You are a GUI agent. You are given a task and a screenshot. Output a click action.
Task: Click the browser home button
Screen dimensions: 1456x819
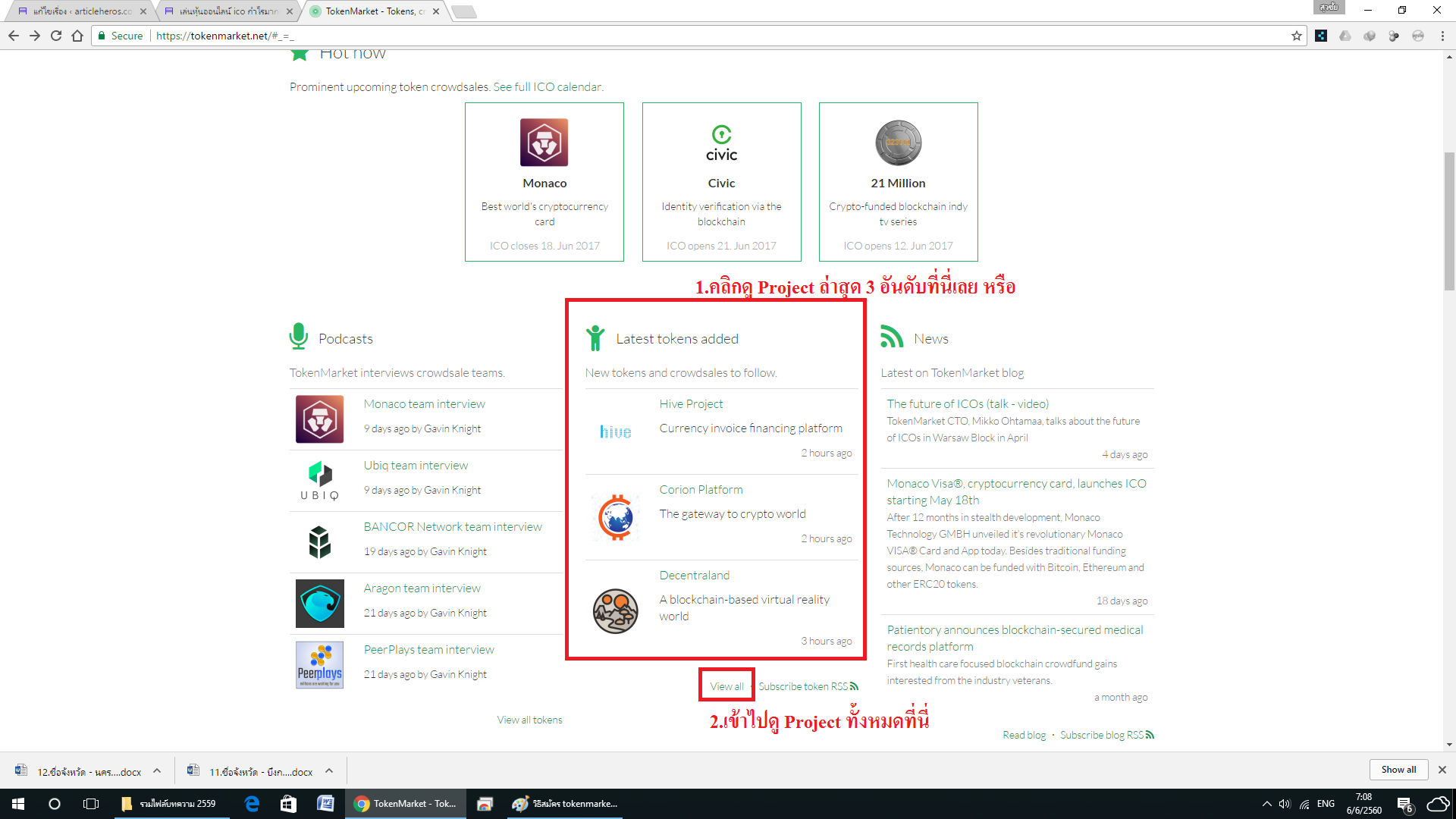[x=77, y=36]
